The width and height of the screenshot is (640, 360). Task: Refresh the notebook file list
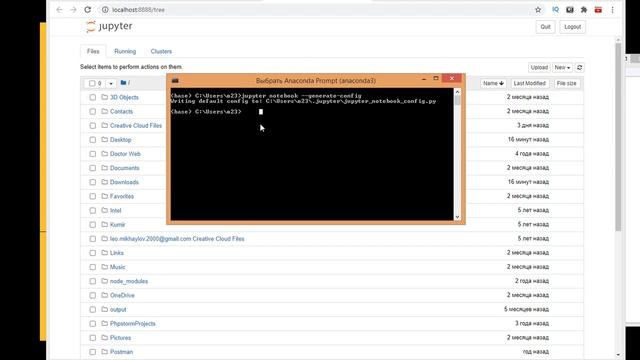pyautogui.click(x=579, y=67)
